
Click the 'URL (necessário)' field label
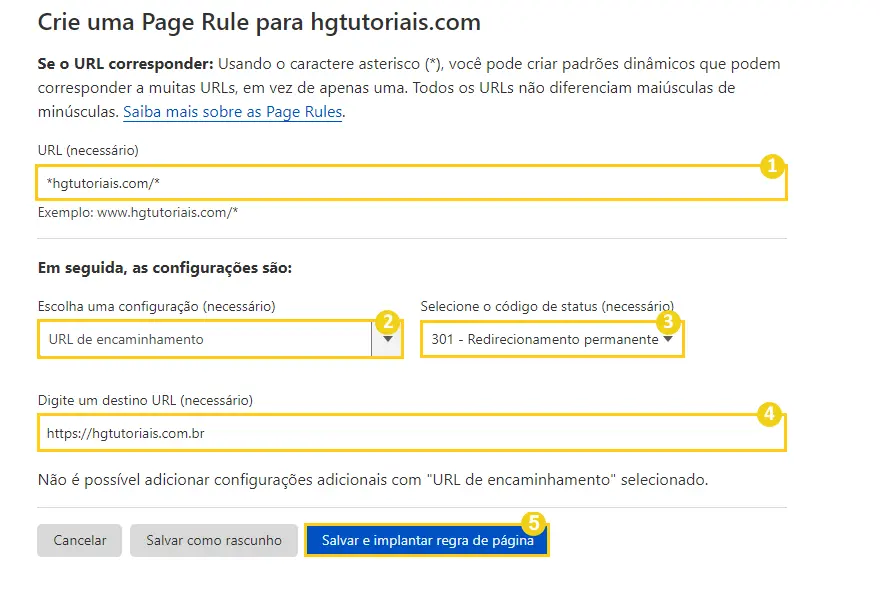click(88, 150)
